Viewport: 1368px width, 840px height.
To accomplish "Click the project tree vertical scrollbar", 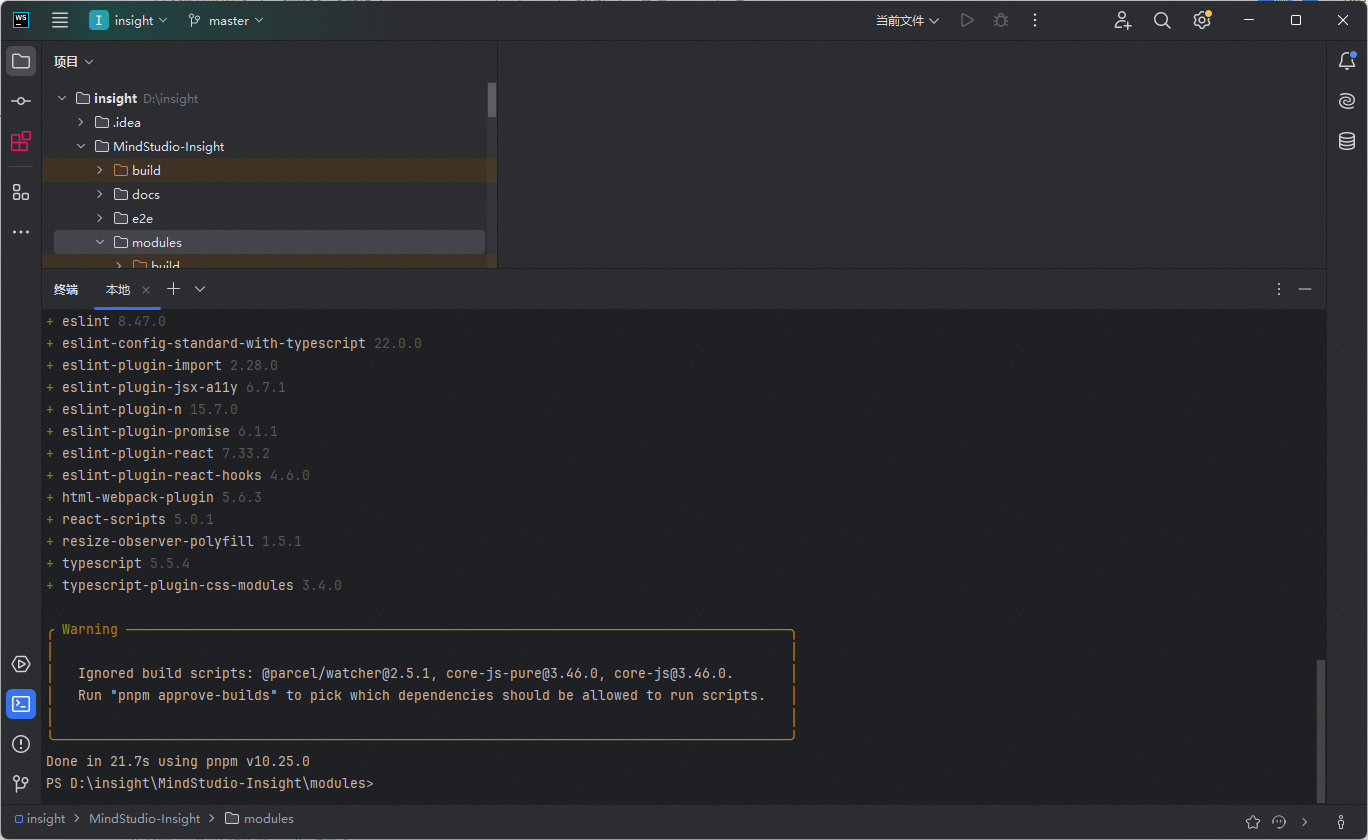I will click(491, 100).
